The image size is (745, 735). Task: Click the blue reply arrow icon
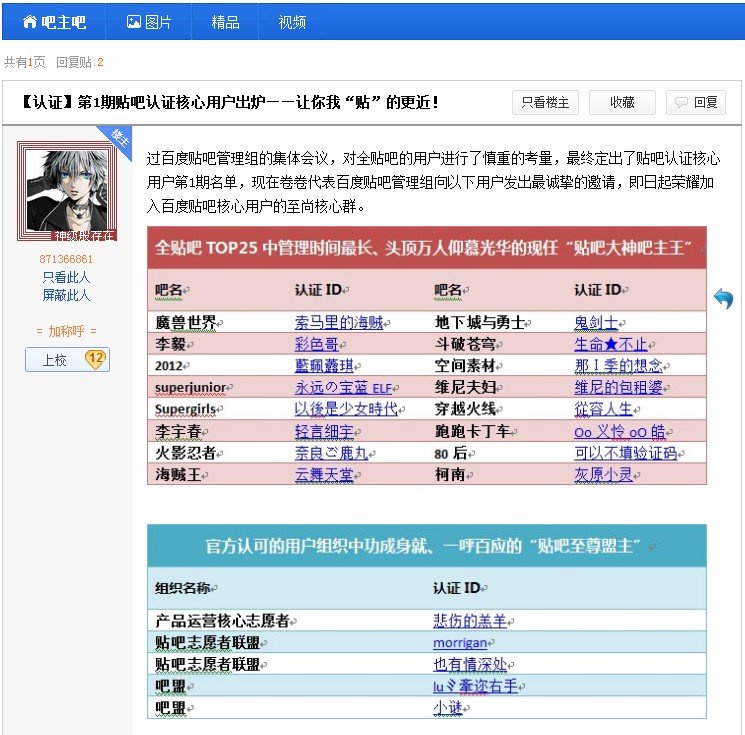pyautogui.click(x=723, y=298)
